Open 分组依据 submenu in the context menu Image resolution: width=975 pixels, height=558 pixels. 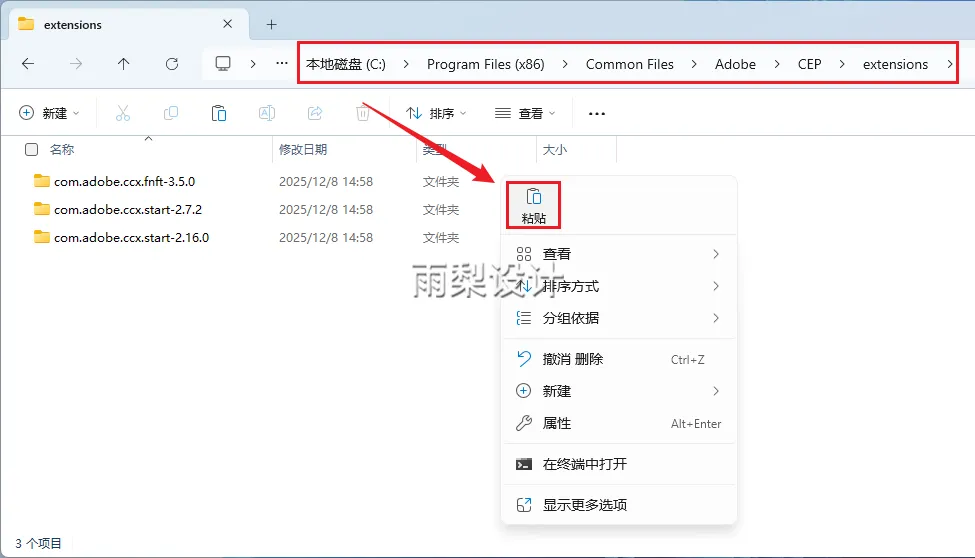coord(619,318)
